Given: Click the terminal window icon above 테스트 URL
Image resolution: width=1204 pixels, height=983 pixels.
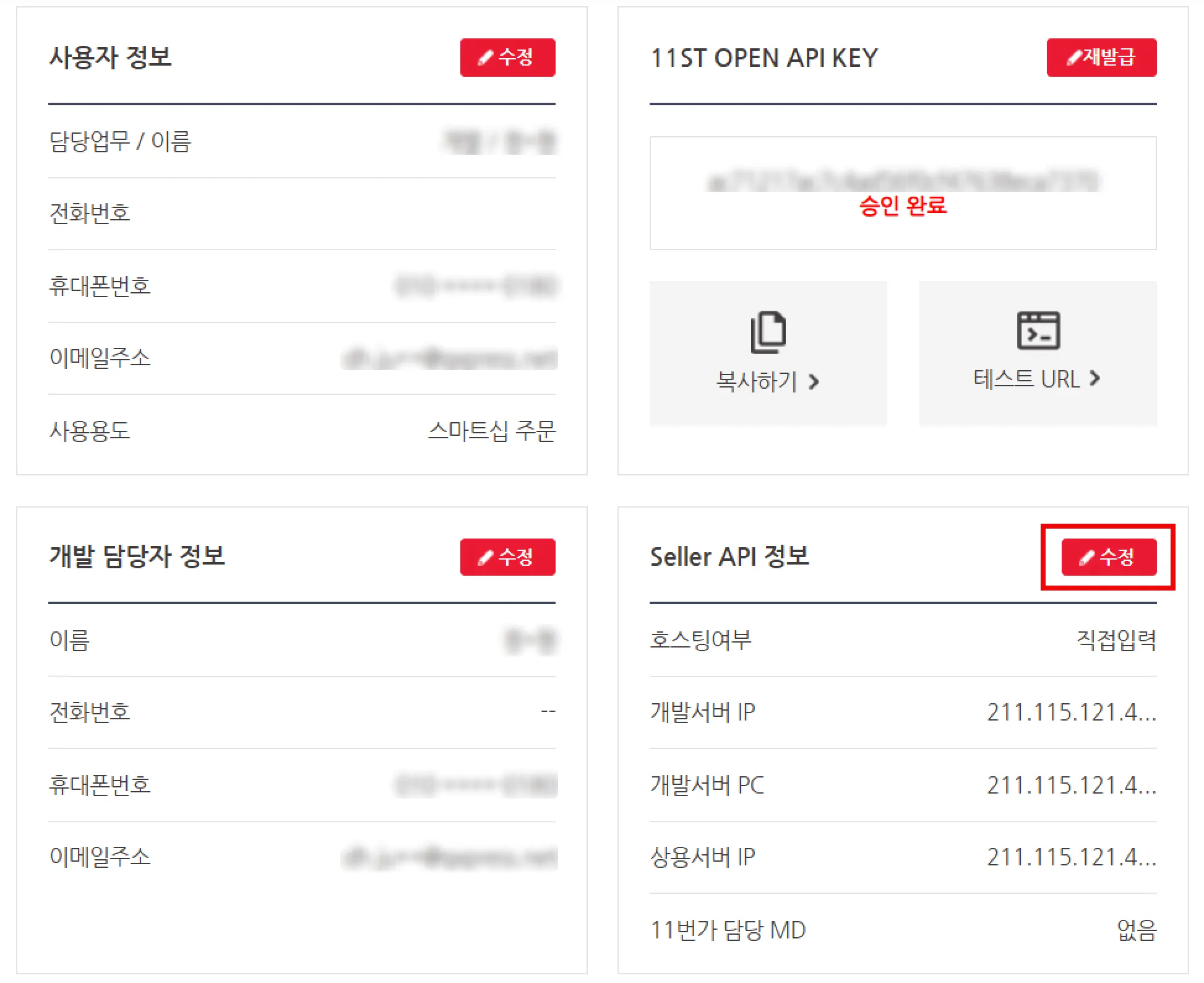Looking at the screenshot, I should point(1038,331).
